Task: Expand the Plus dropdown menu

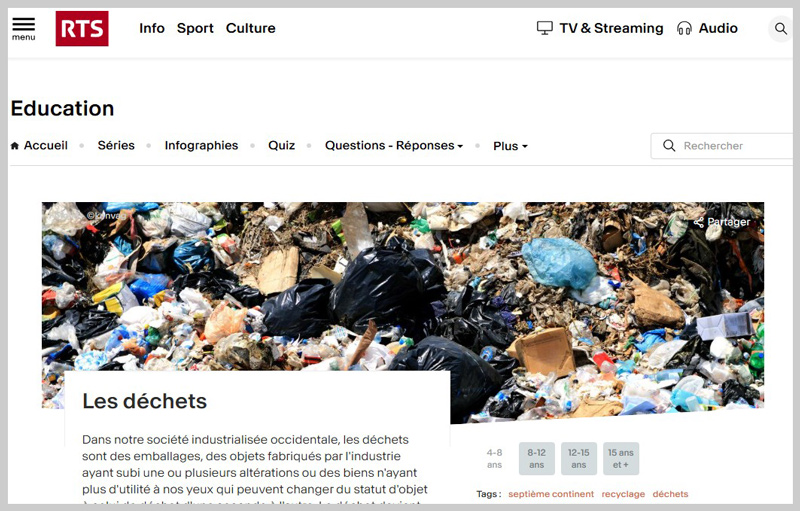Action: [x=510, y=146]
